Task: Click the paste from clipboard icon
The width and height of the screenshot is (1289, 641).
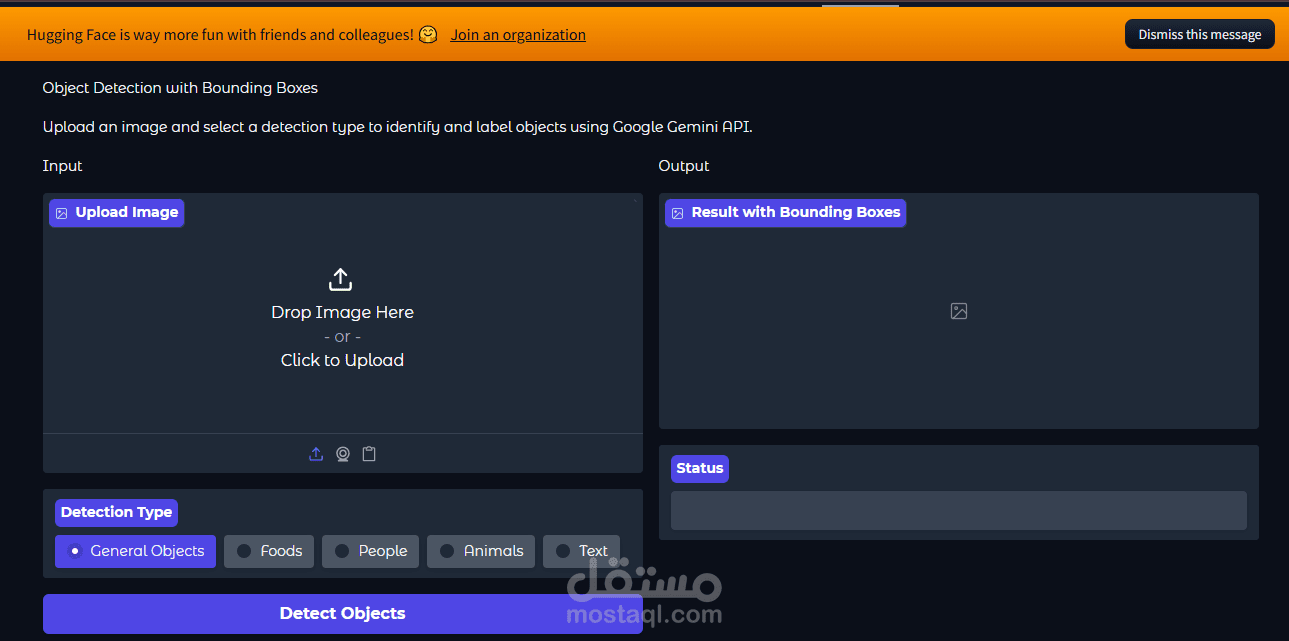Action: point(368,453)
